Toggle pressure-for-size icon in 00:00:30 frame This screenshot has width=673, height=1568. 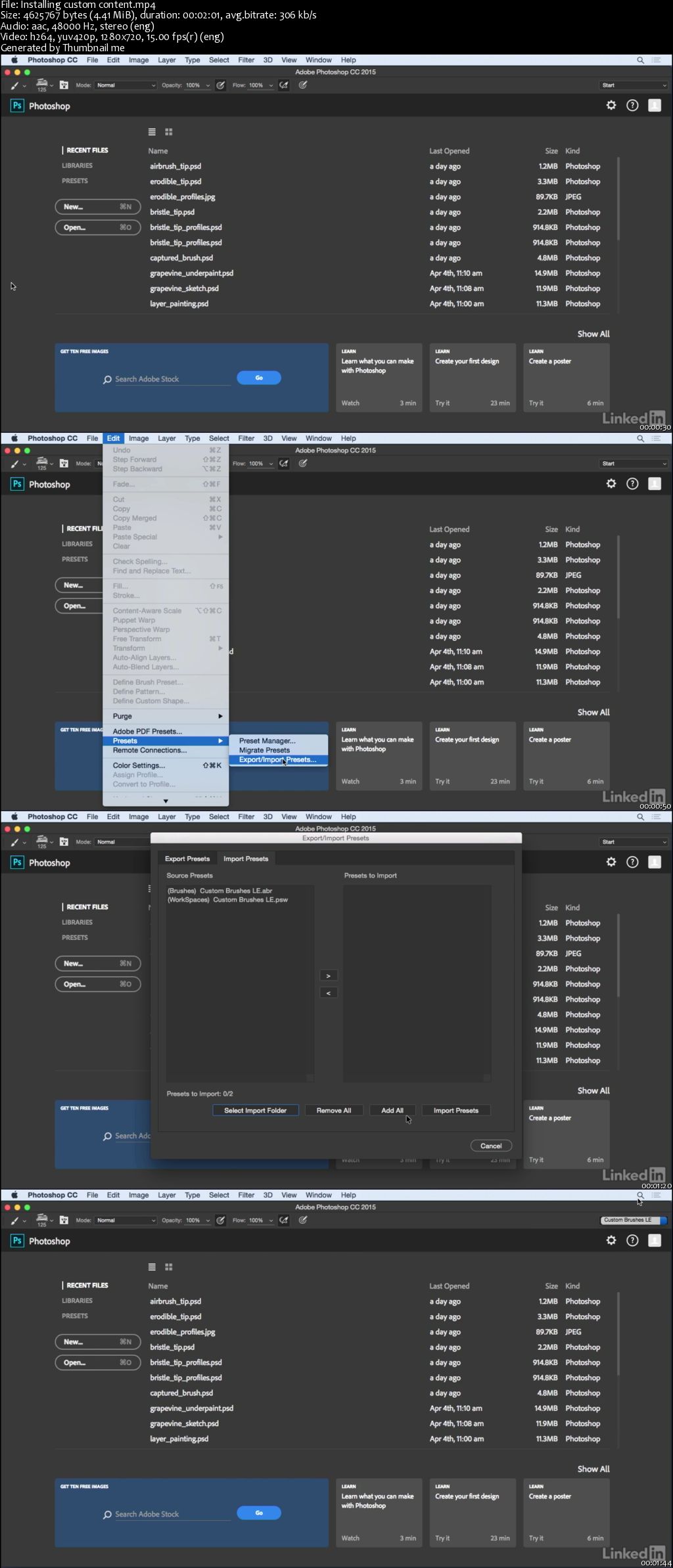click(303, 85)
